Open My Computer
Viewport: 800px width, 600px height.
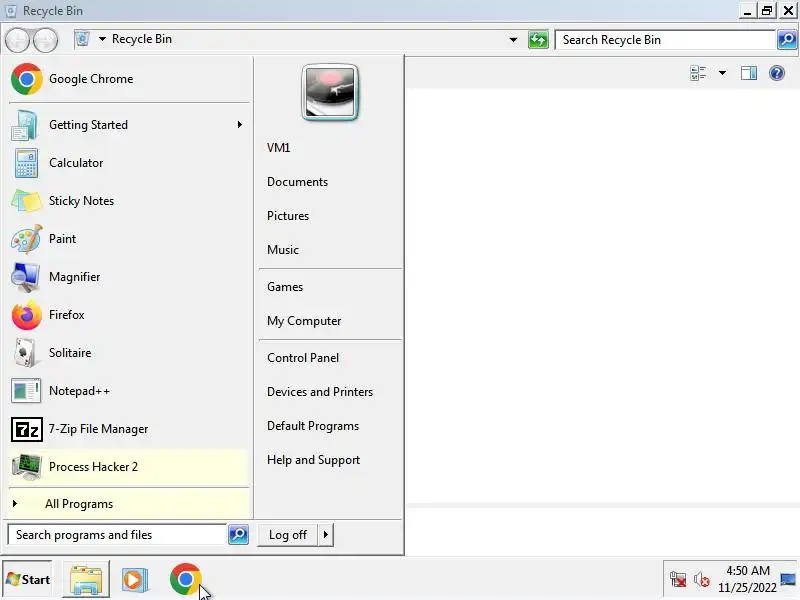pos(304,321)
